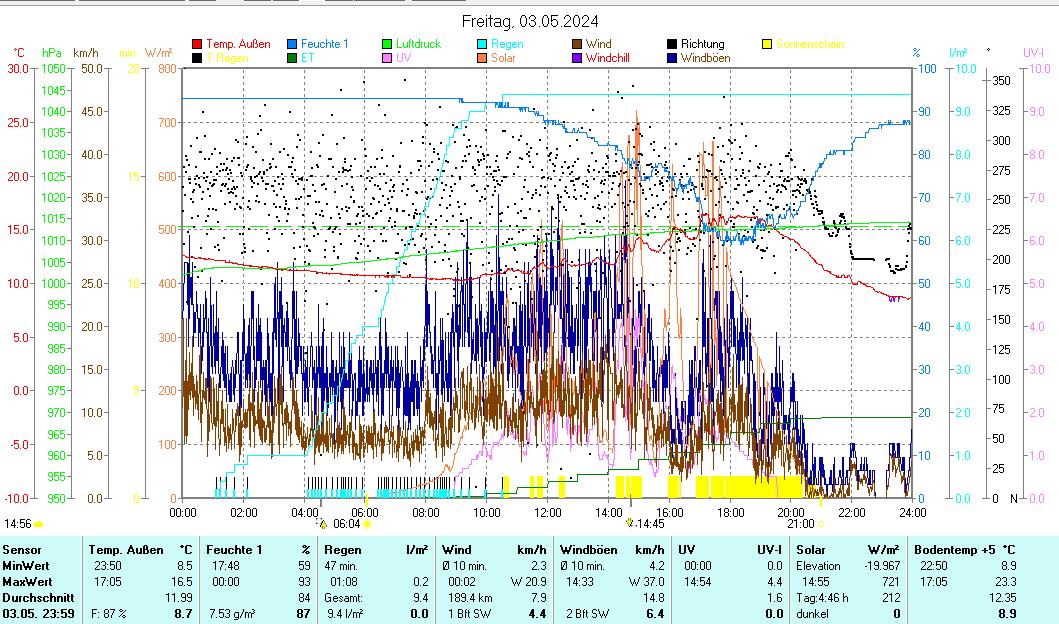Click the blue Feuchte 1 legend swatch
Image resolution: width=1059 pixels, height=624 pixels.
point(293,44)
